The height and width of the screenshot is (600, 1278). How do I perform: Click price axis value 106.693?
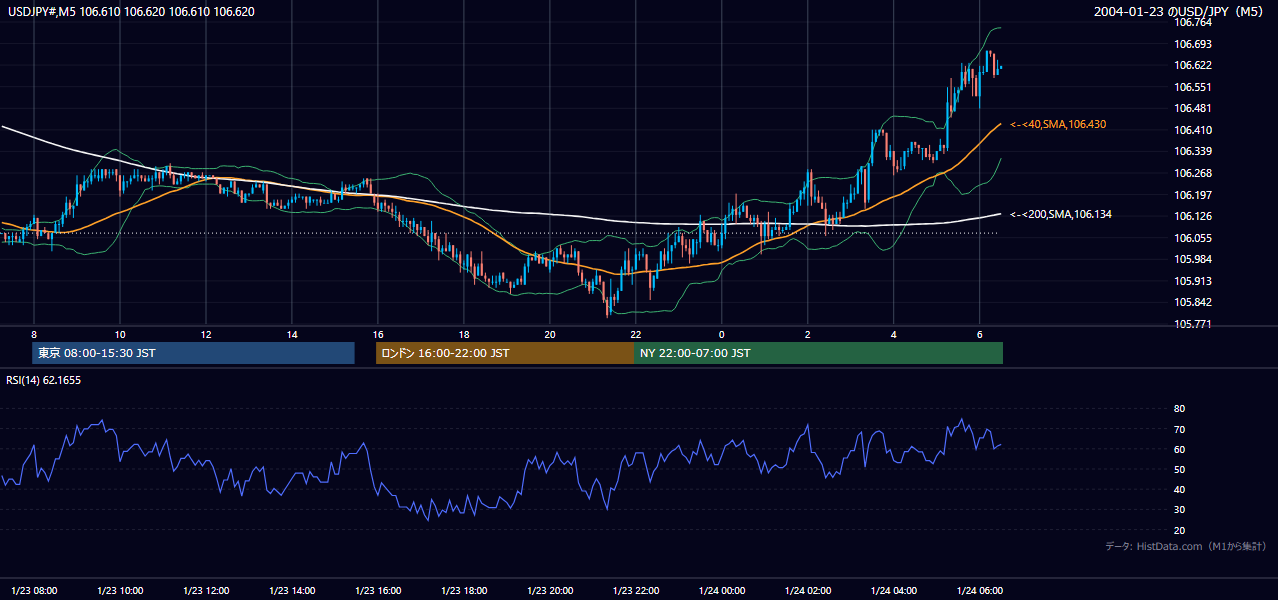[x=1193, y=44]
